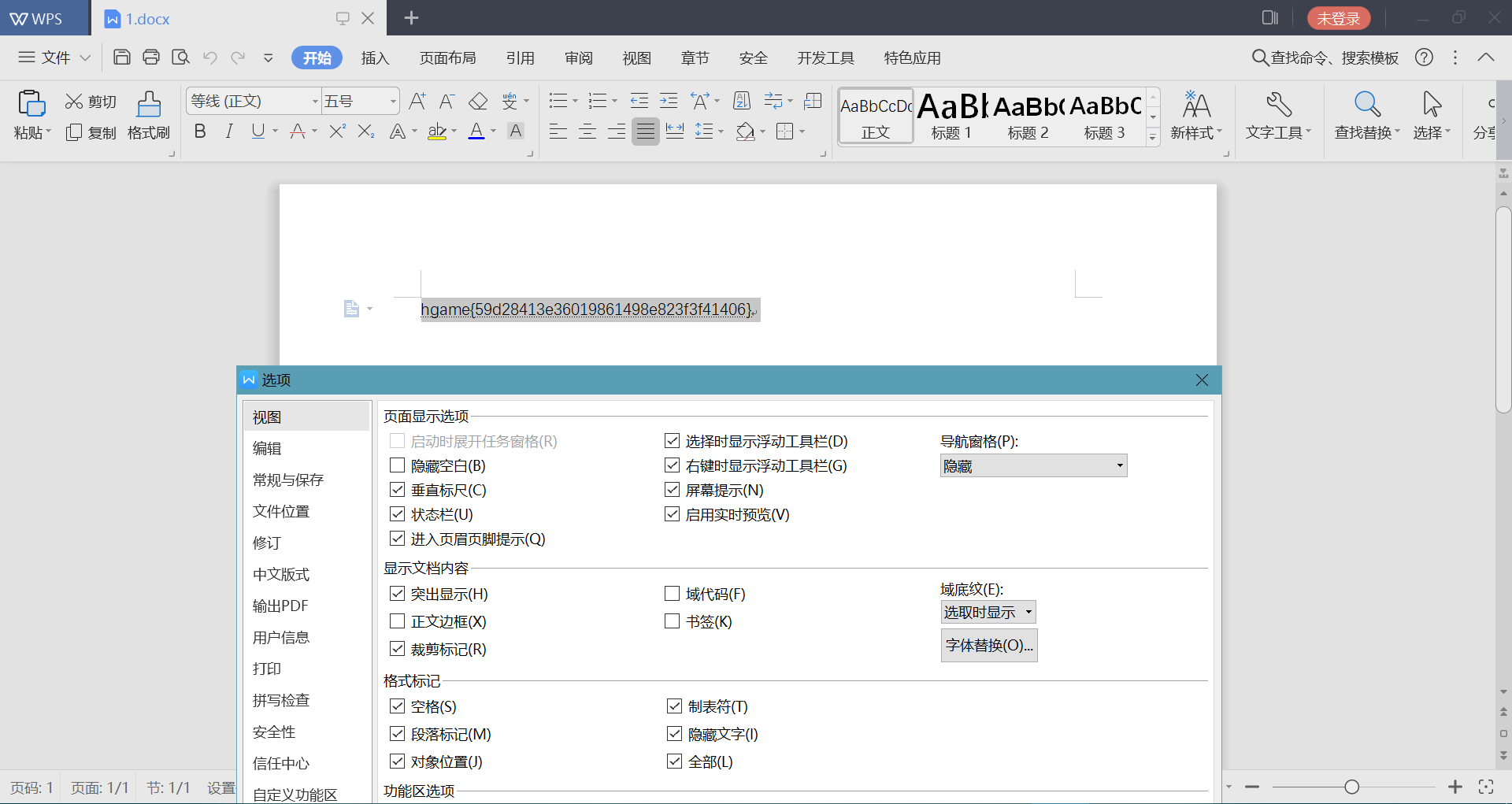The width and height of the screenshot is (1512, 804).
Task: Toggle Italic formatting
Action: pos(229,132)
